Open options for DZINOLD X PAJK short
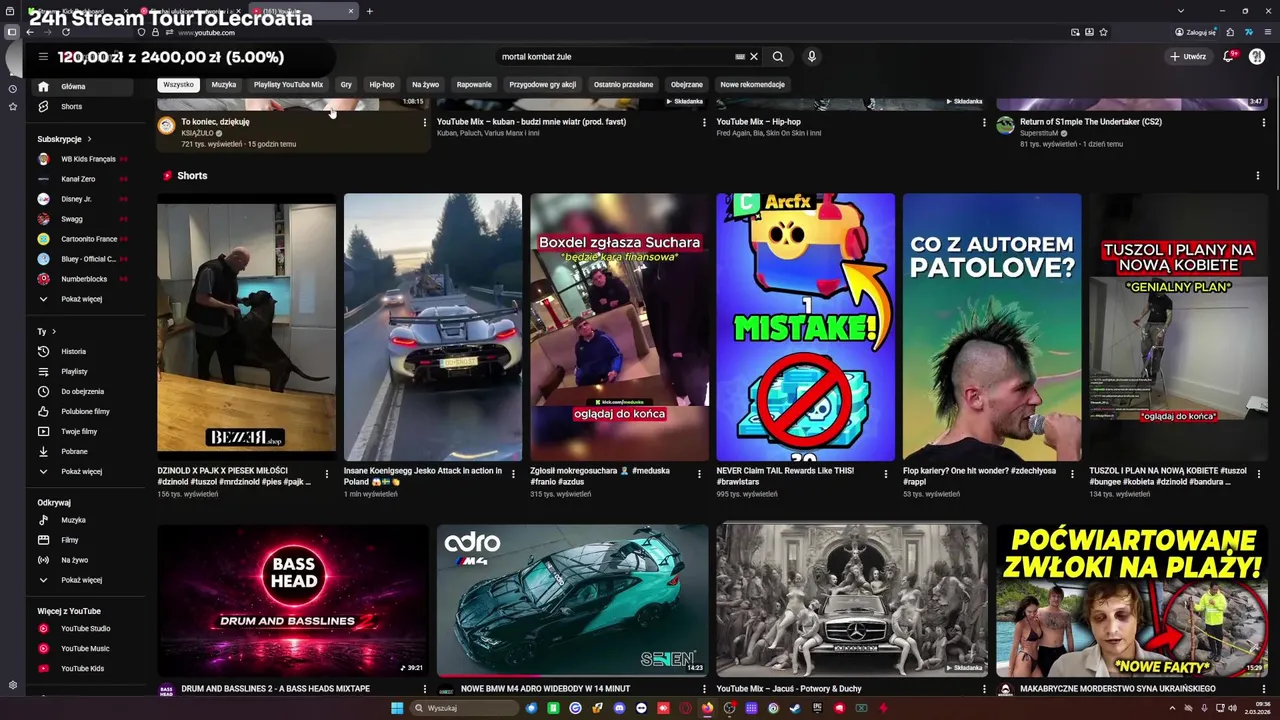Image resolution: width=1280 pixels, height=720 pixels. [x=326, y=474]
